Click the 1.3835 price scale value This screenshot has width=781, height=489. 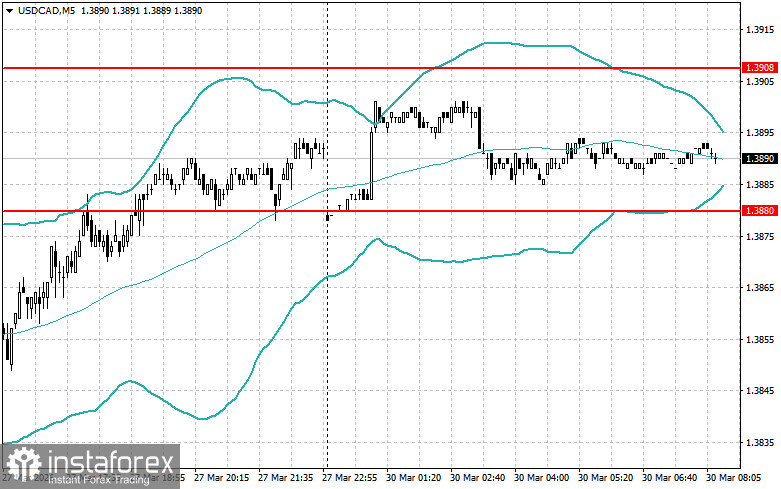click(x=759, y=442)
